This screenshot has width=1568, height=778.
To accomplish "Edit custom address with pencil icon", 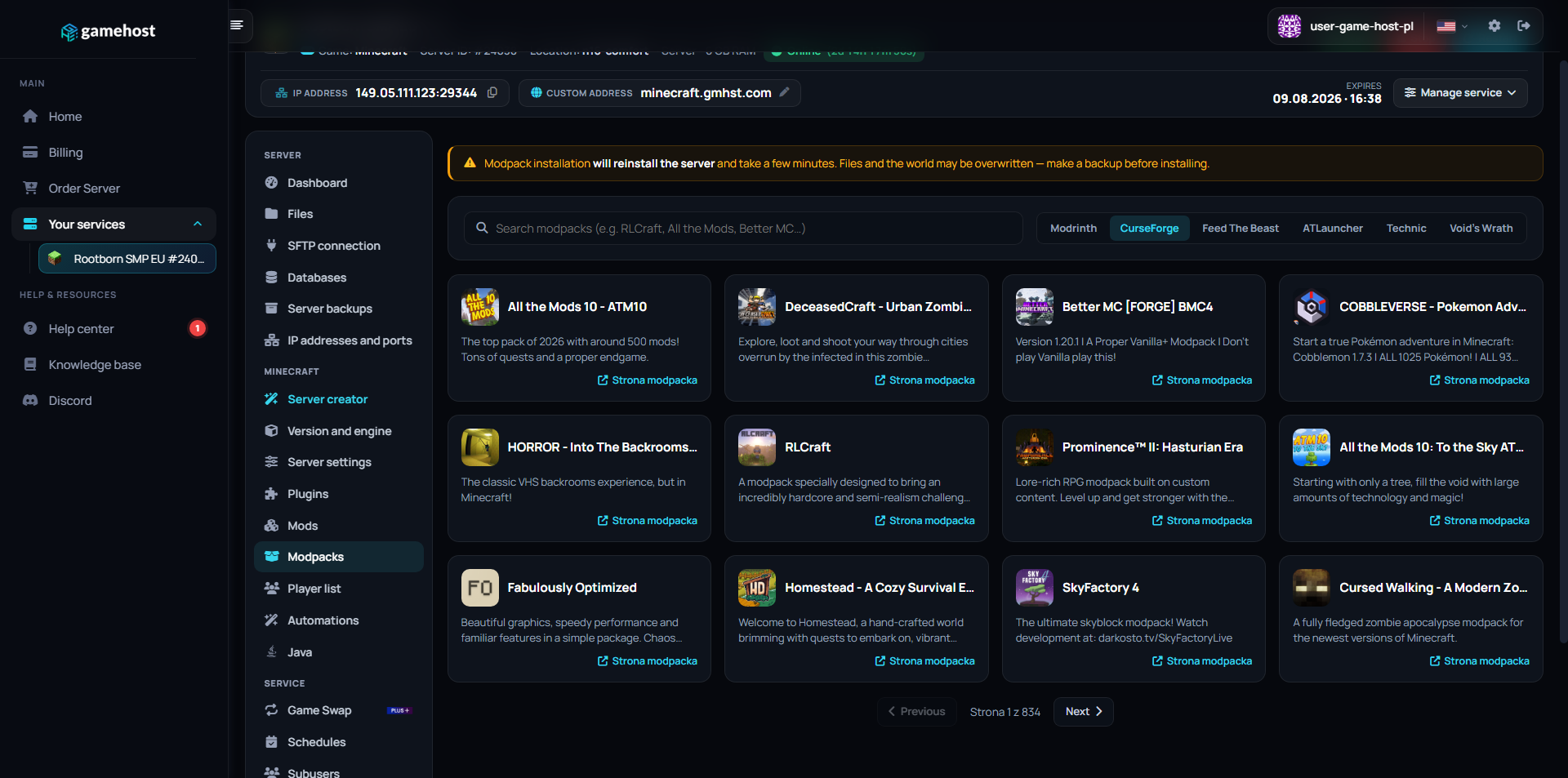I will [785, 92].
